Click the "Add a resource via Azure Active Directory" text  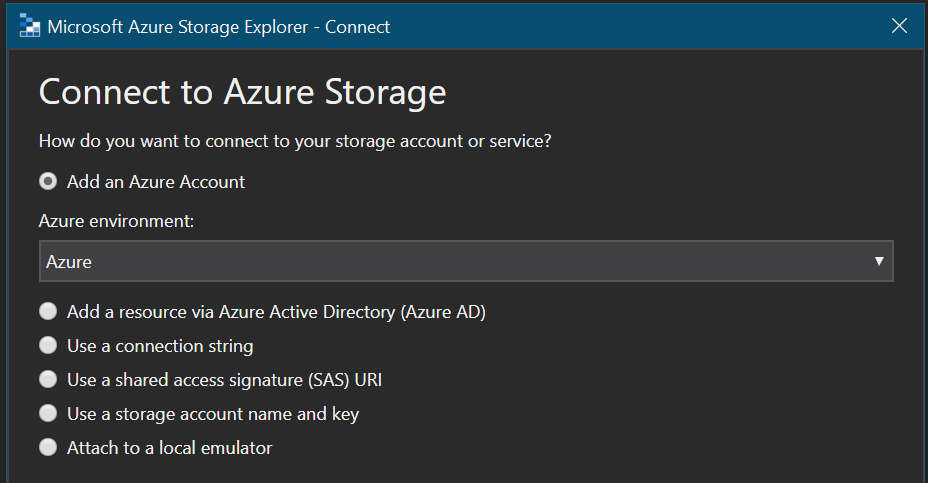tap(276, 312)
